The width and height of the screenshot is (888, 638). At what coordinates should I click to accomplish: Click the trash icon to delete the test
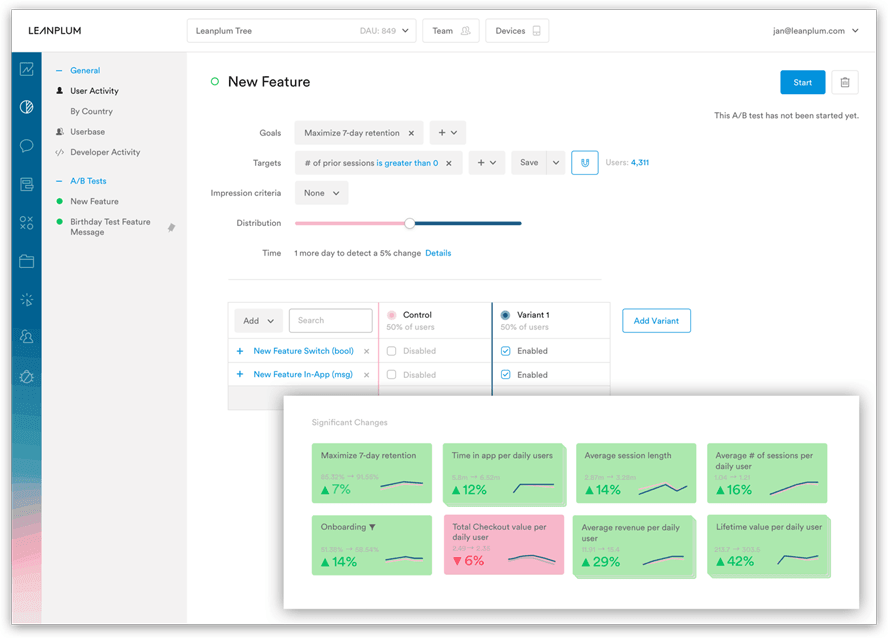pos(845,82)
